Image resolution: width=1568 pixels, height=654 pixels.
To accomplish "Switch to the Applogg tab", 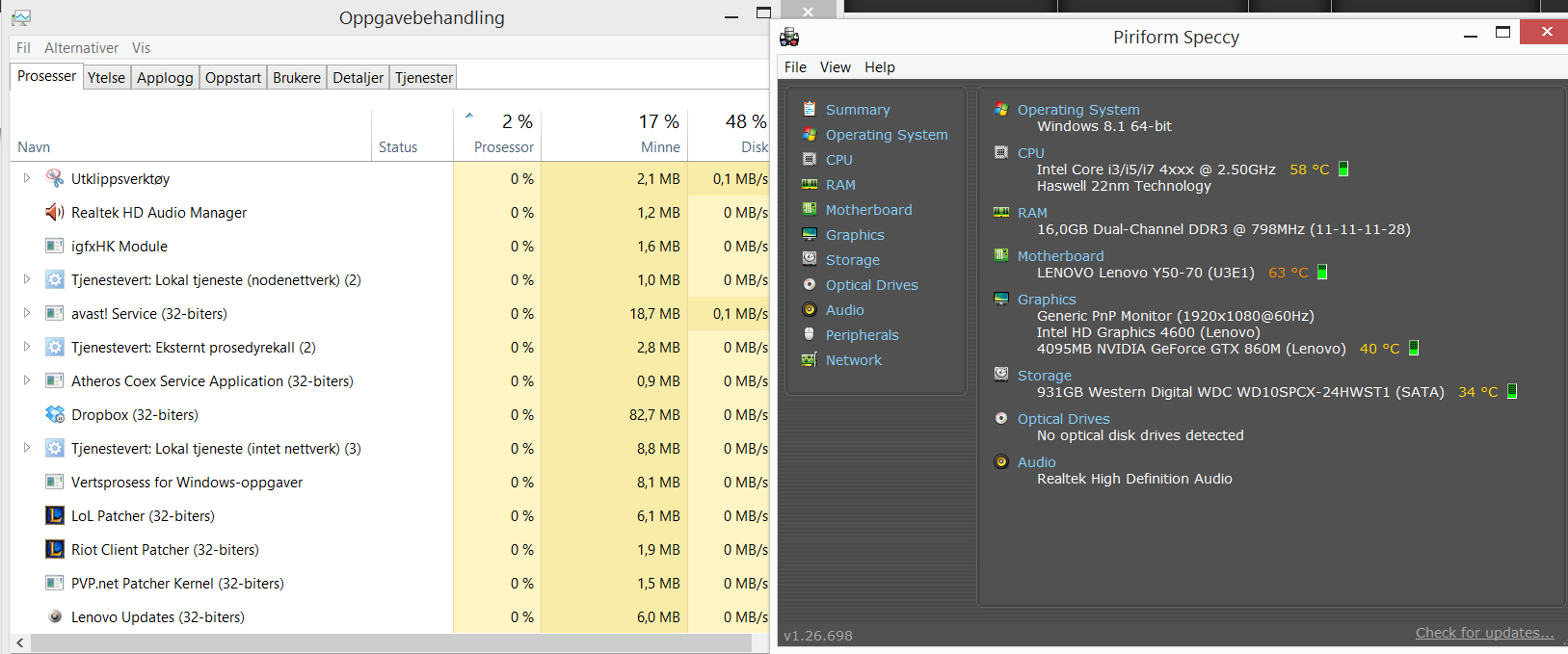I will [x=165, y=78].
